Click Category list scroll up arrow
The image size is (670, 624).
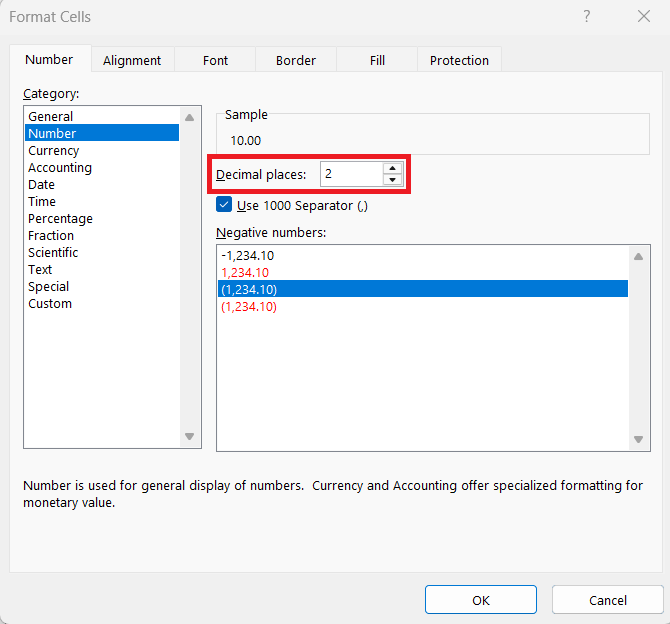(x=190, y=118)
